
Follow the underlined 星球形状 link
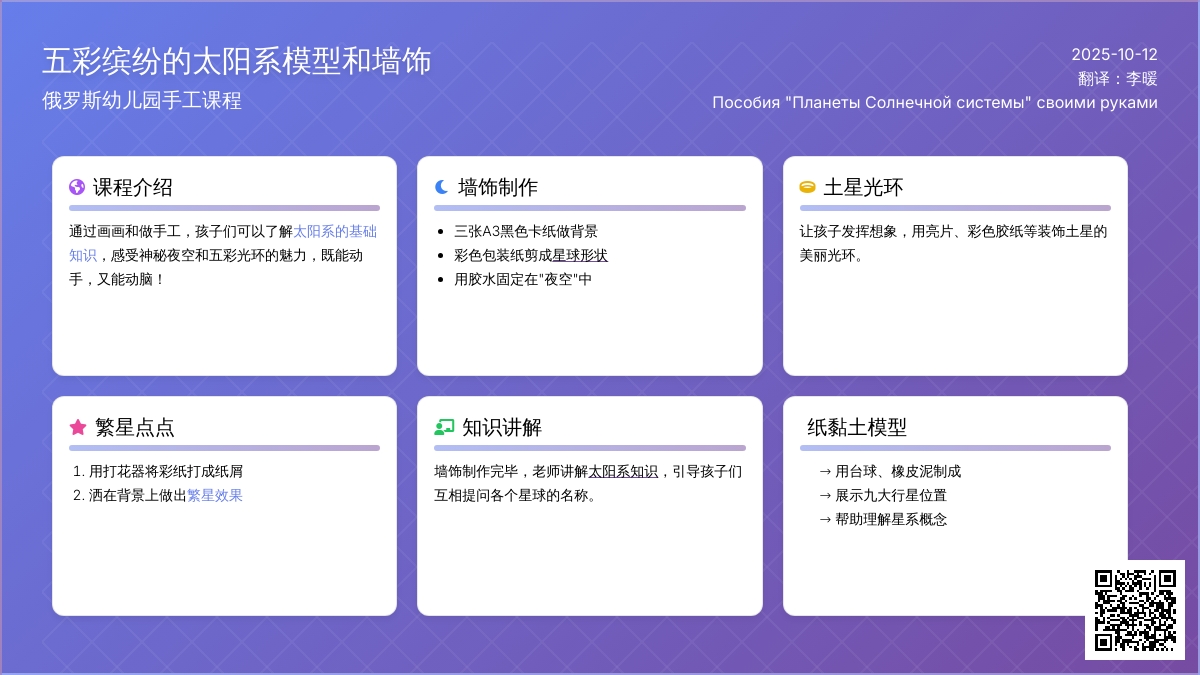tap(580, 255)
